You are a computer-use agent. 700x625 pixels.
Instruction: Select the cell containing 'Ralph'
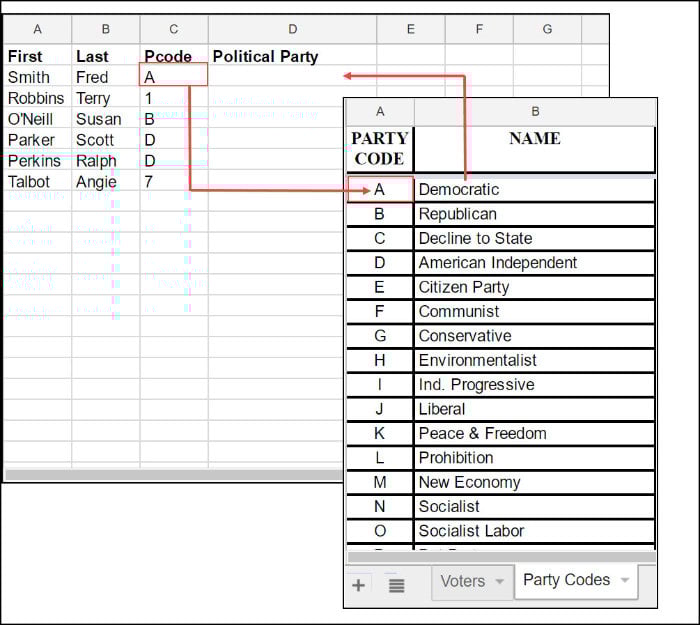106,161
